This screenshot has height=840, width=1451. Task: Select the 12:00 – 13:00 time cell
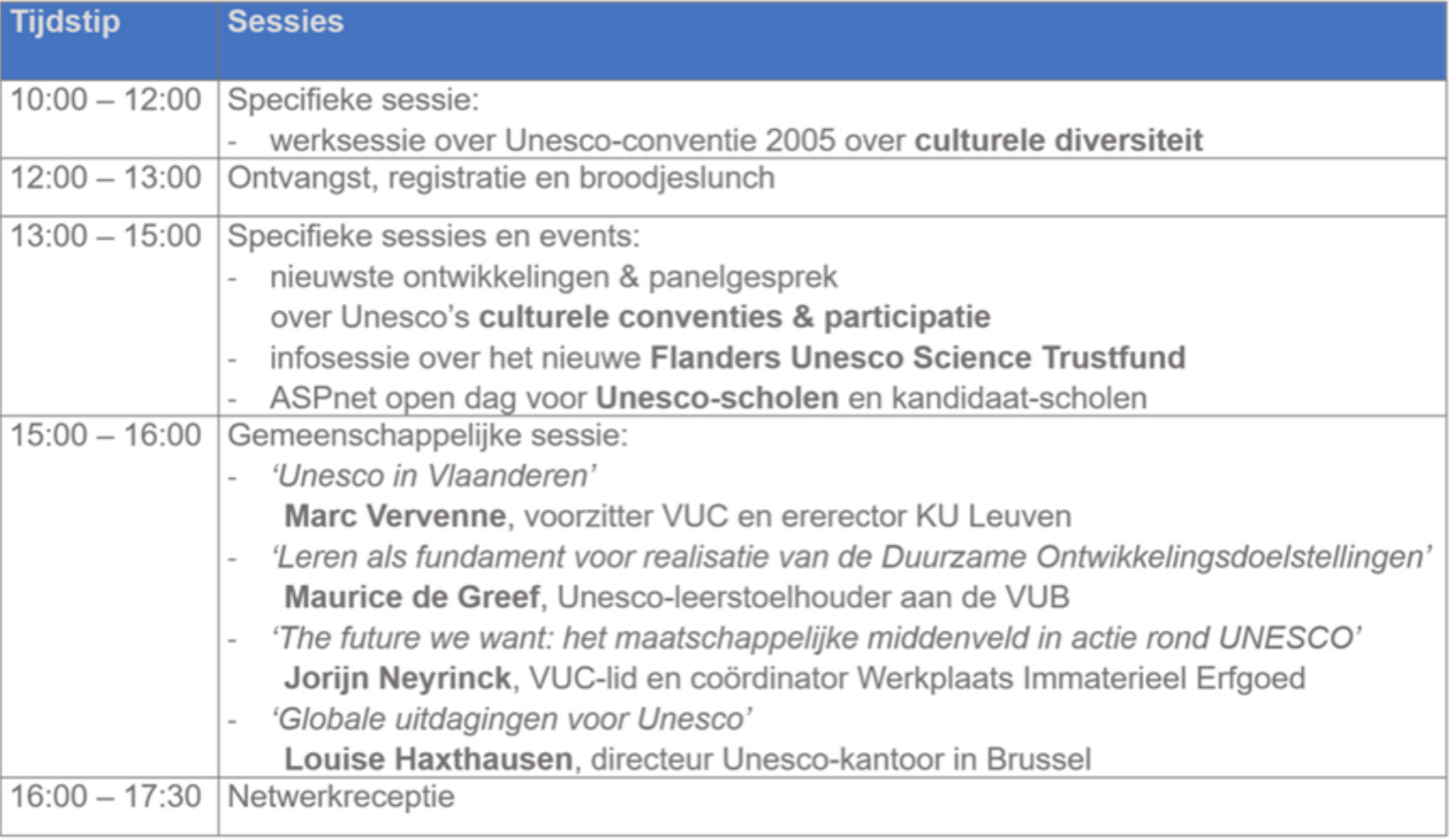tap(109, 187)
